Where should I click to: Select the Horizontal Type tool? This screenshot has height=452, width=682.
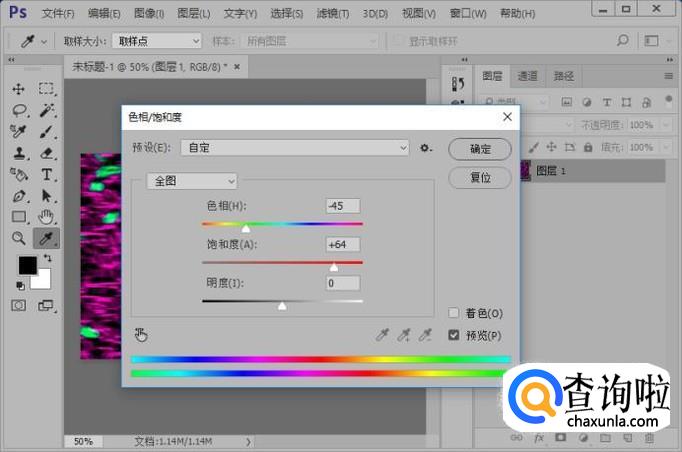(46, 174)
